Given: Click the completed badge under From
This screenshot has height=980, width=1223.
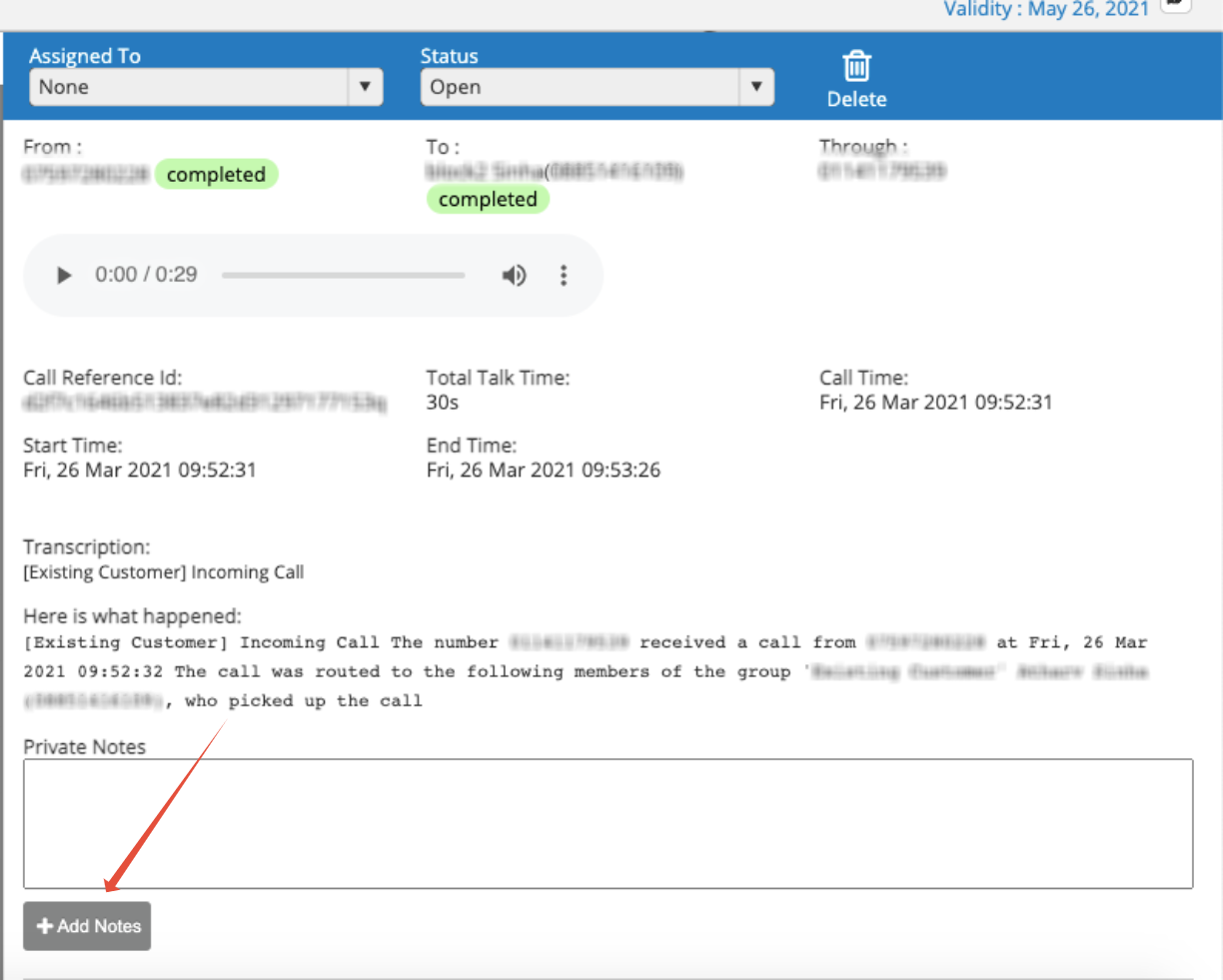Looking at the screenshot, I should [216, 175].
